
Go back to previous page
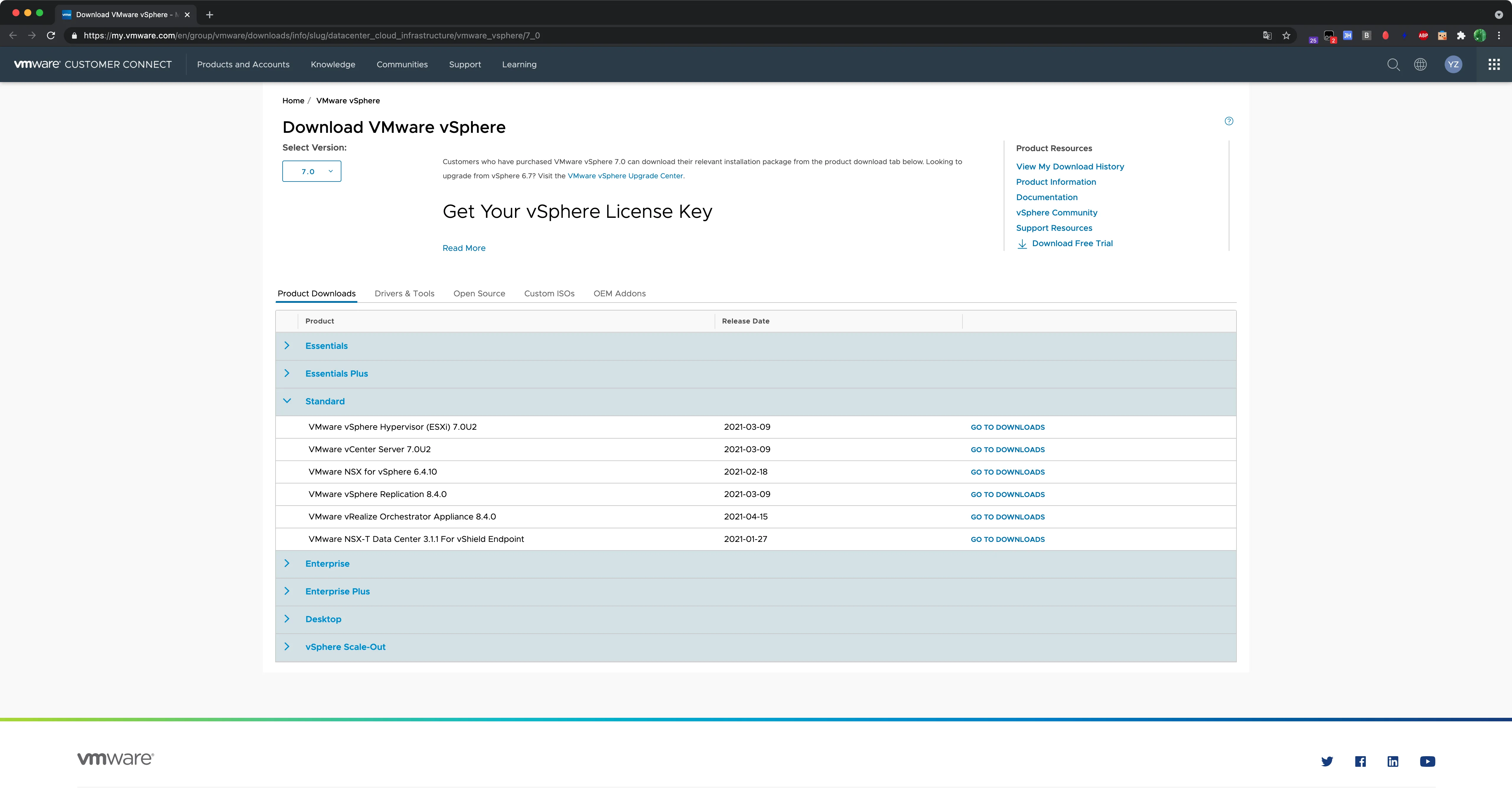pyautogui.click(x=13, y=35)
